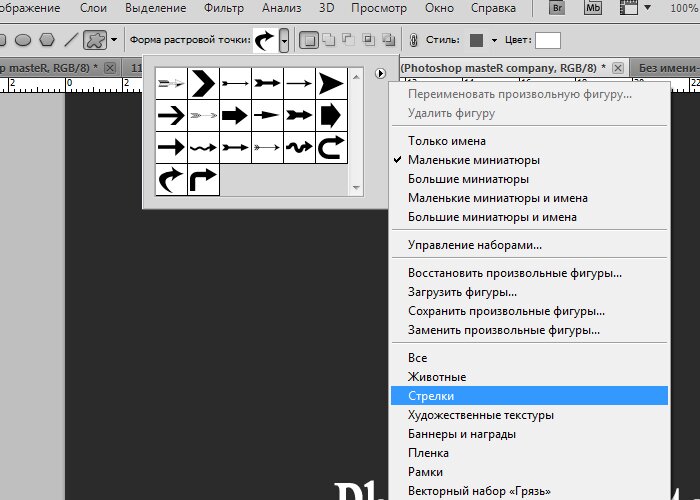The width and height of the screenshot is (700, 500).
Task: Switch to Большие миниатюры view
Action: click(x=469, y=179)
